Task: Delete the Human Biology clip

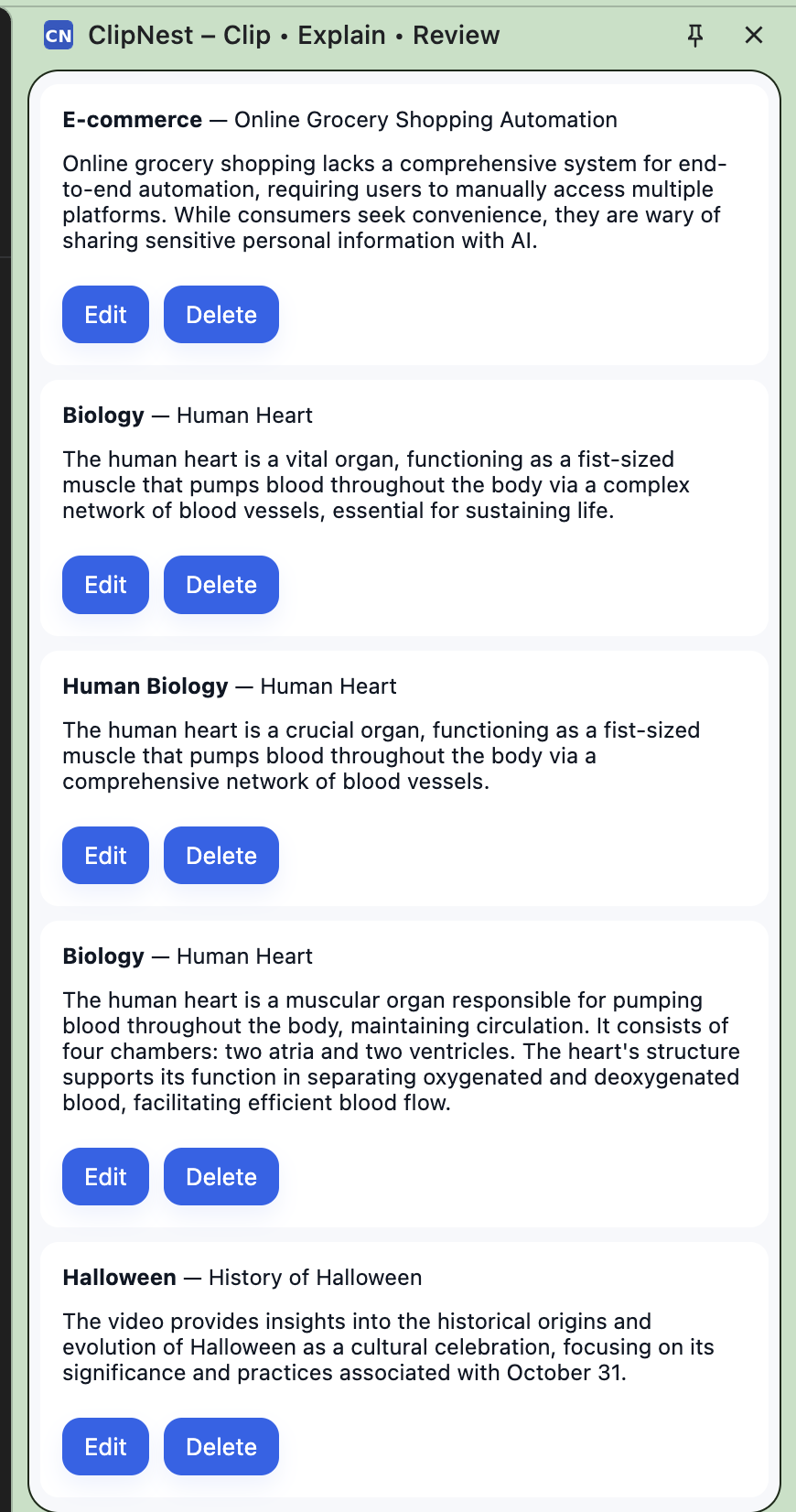Action: (221, 856)
